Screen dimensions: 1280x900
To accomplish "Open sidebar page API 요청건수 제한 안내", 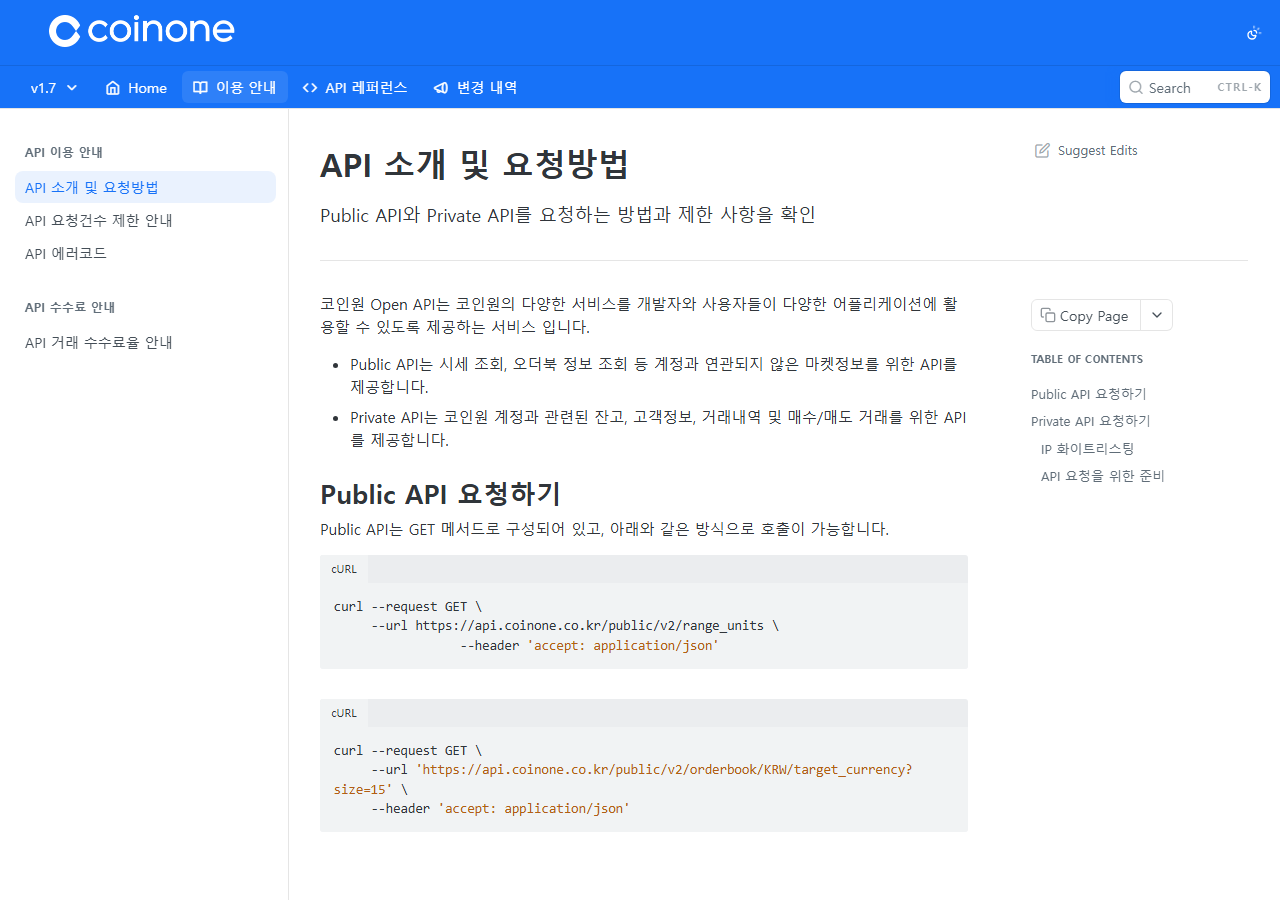I will (145, 220).
